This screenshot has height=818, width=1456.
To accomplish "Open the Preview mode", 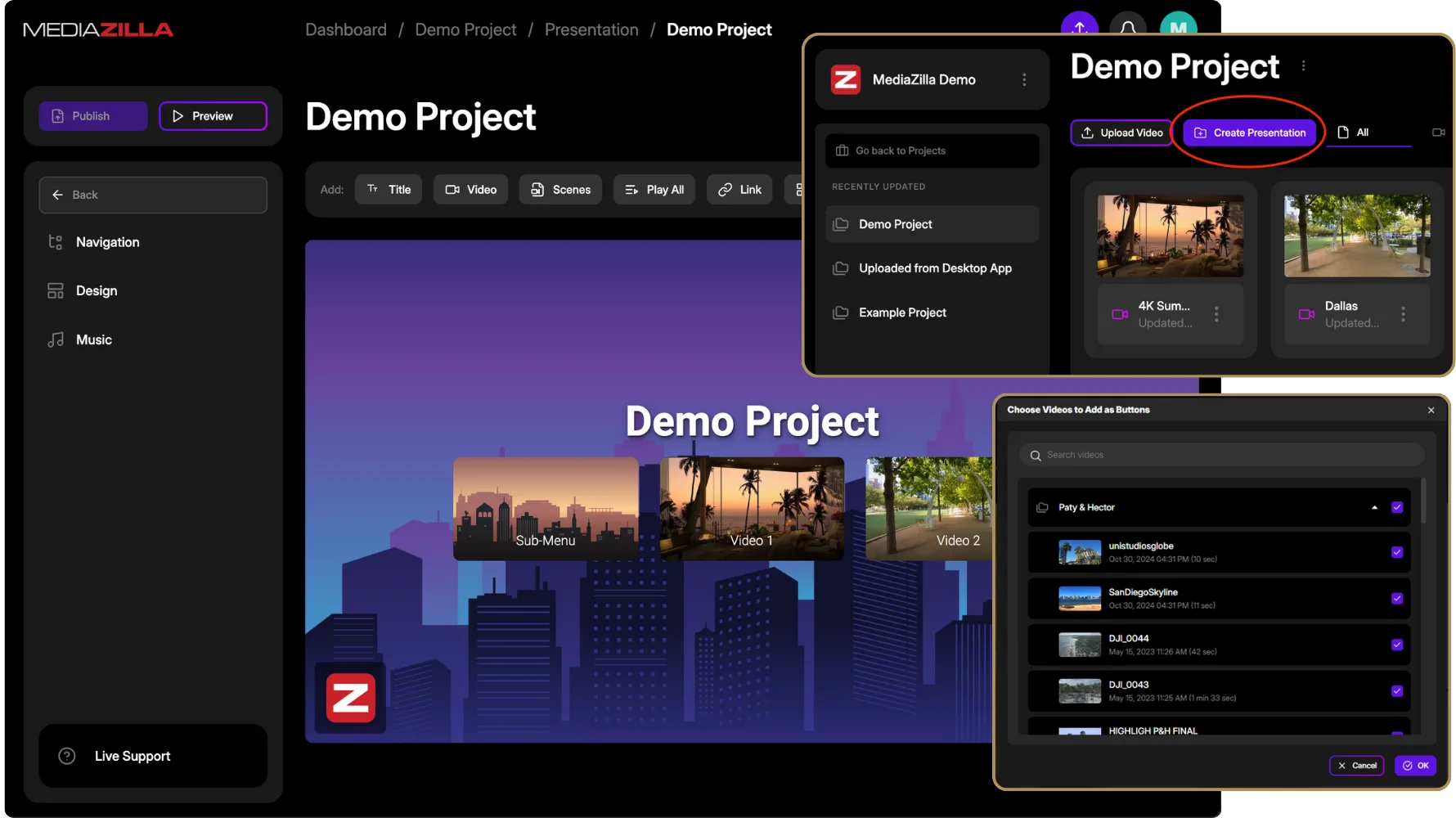I will point(213,116).
